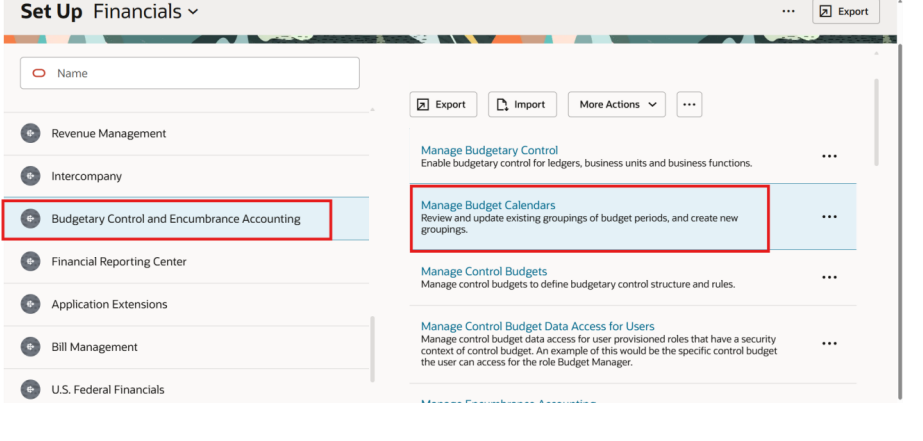The width and height of the screenshot is (923, 441).
Task: Click the Intercompany functional area icon
Action: coord(31,177)
